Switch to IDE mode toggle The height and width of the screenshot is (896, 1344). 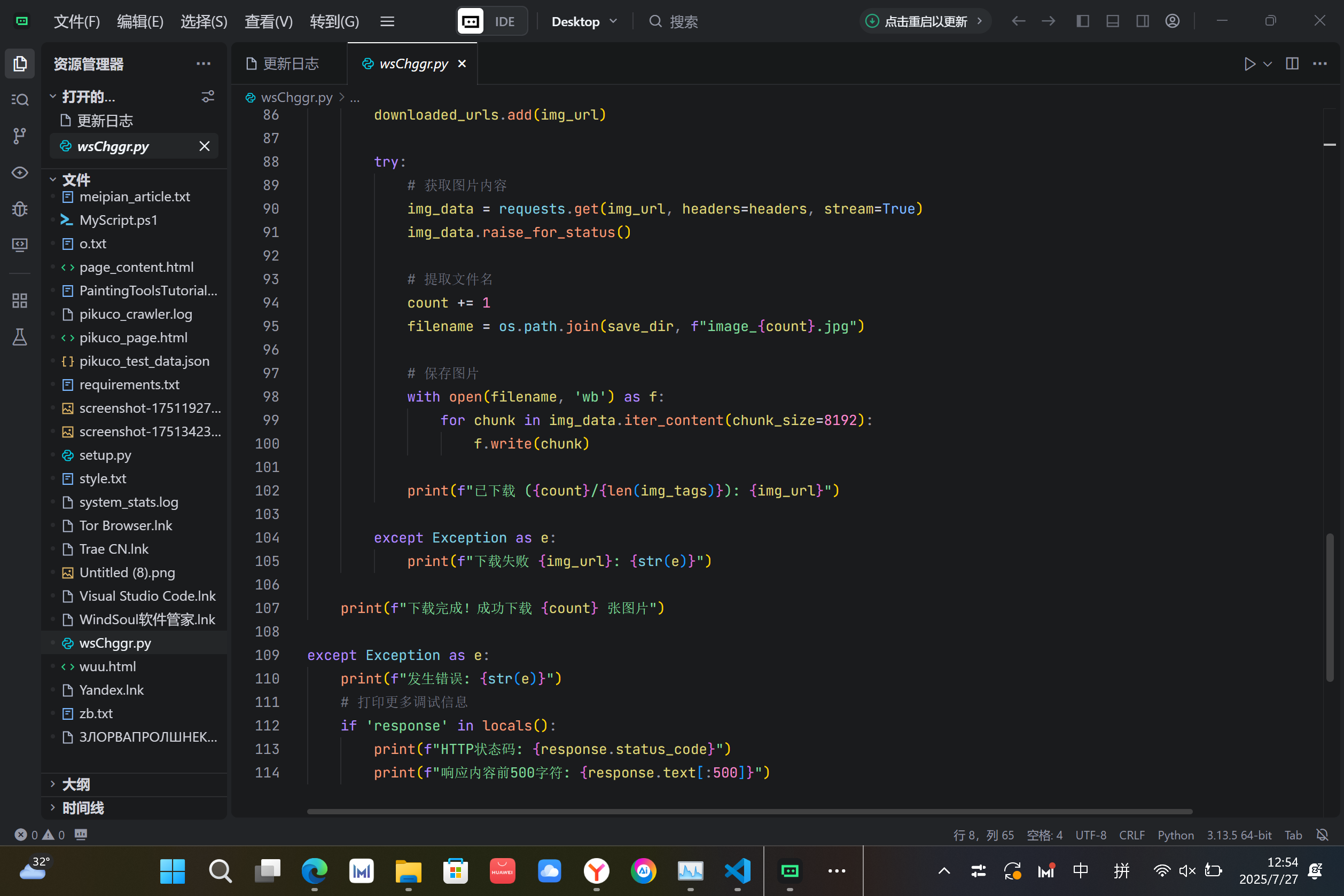pyautogui.click(x=505, y=21)
